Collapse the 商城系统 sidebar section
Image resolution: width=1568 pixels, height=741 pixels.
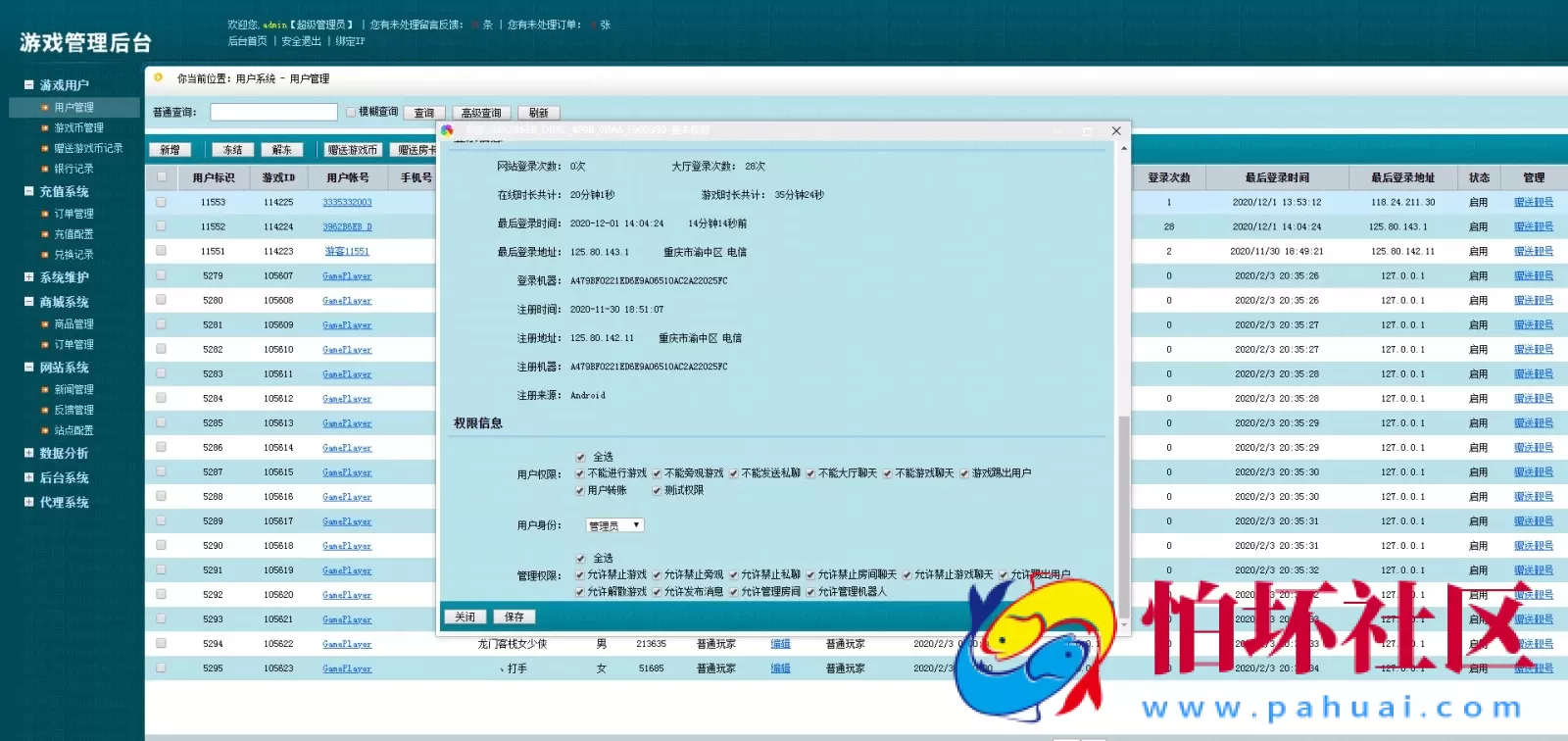tap(29, 302)
